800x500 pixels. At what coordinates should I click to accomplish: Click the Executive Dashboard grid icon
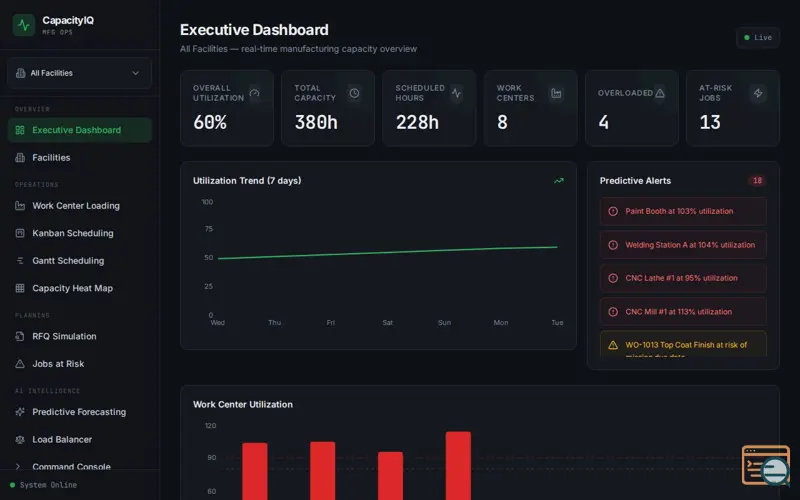pos(20,130)
